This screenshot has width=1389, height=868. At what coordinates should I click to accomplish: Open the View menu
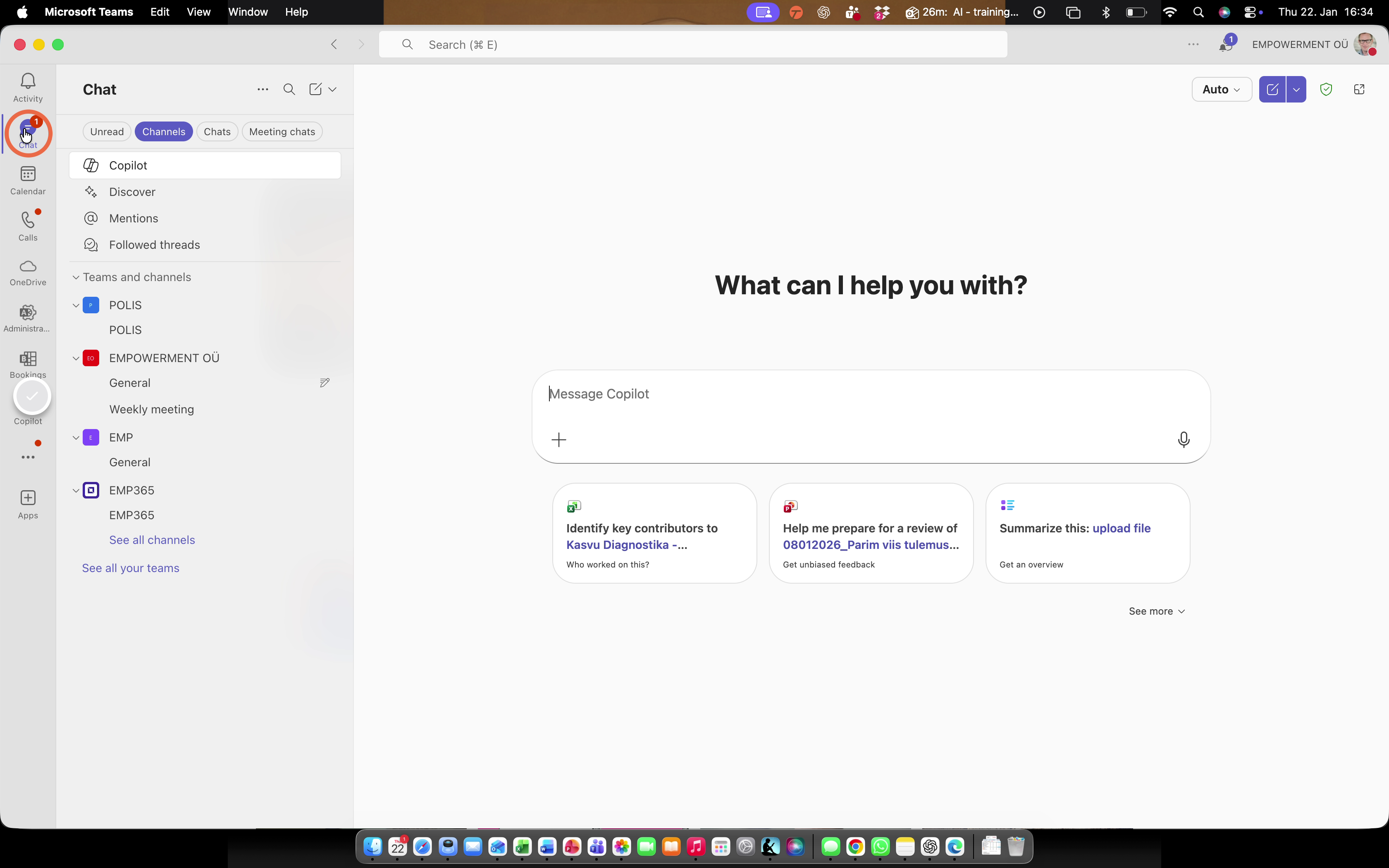[x=198, y=12]
